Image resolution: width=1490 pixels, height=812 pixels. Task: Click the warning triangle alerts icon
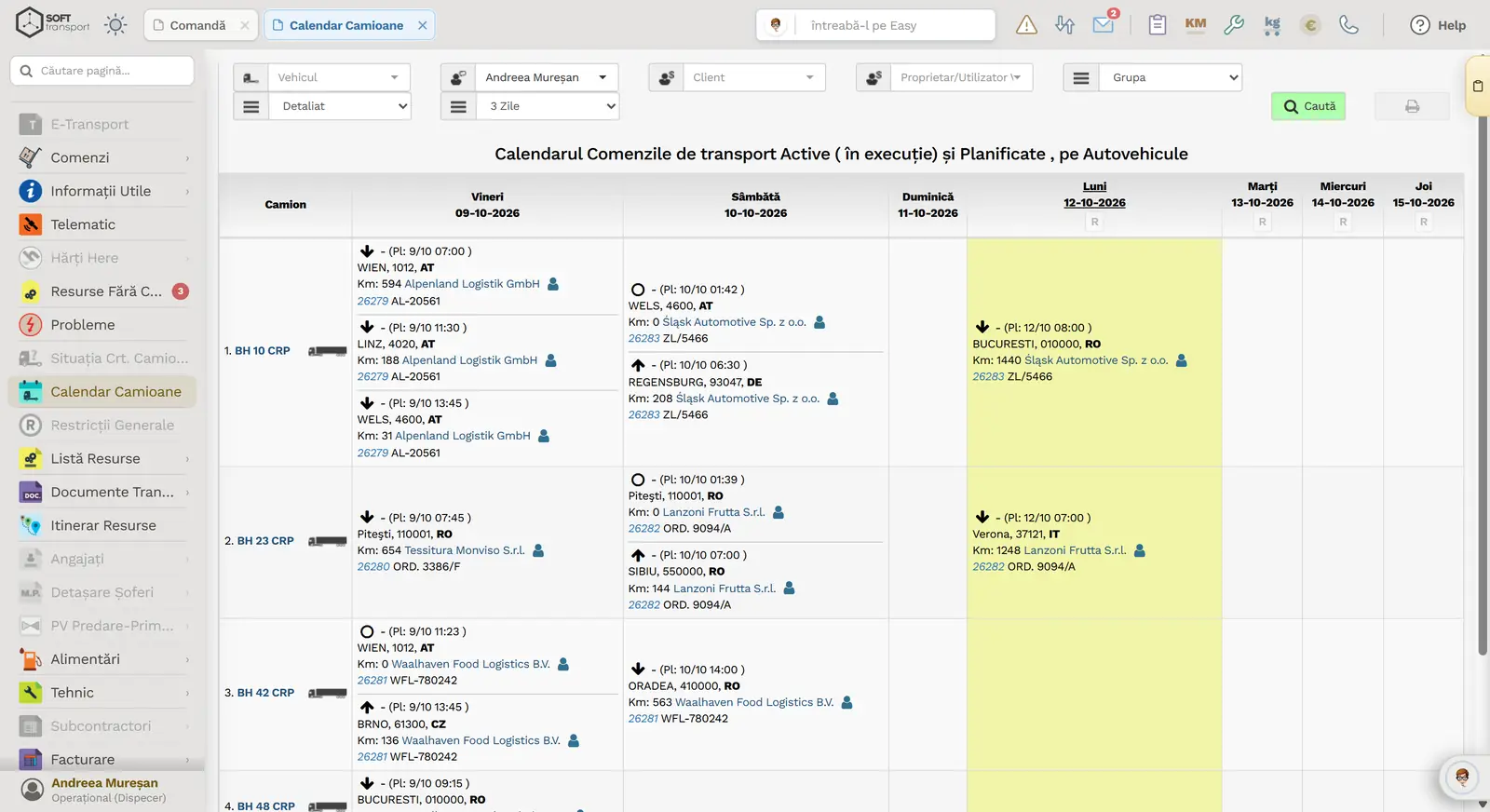1026,25
